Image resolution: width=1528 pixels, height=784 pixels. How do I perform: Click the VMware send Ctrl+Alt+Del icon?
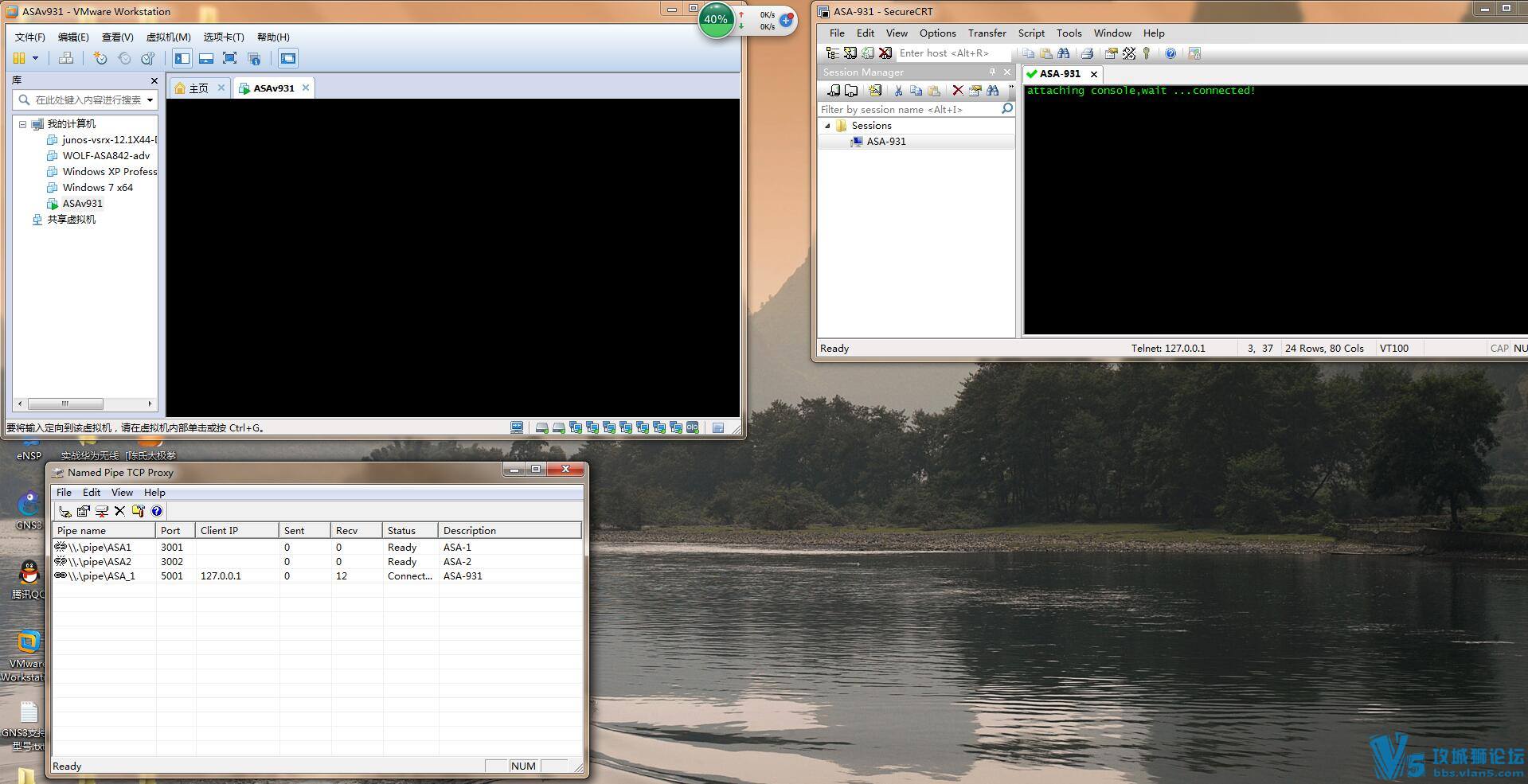pyautogui.click(x=66, y=58)
